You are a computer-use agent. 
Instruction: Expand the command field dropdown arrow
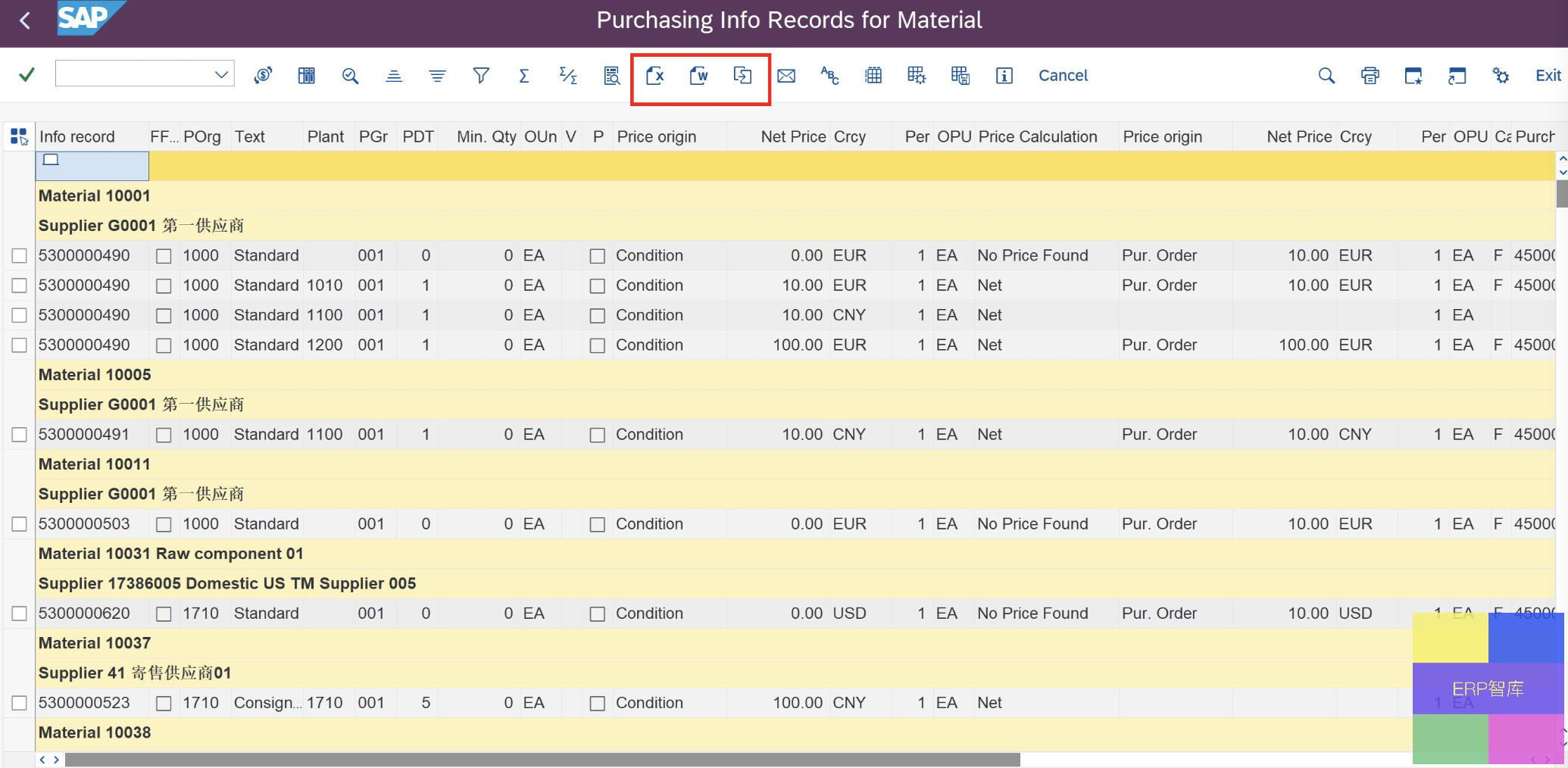click(221, 74)
